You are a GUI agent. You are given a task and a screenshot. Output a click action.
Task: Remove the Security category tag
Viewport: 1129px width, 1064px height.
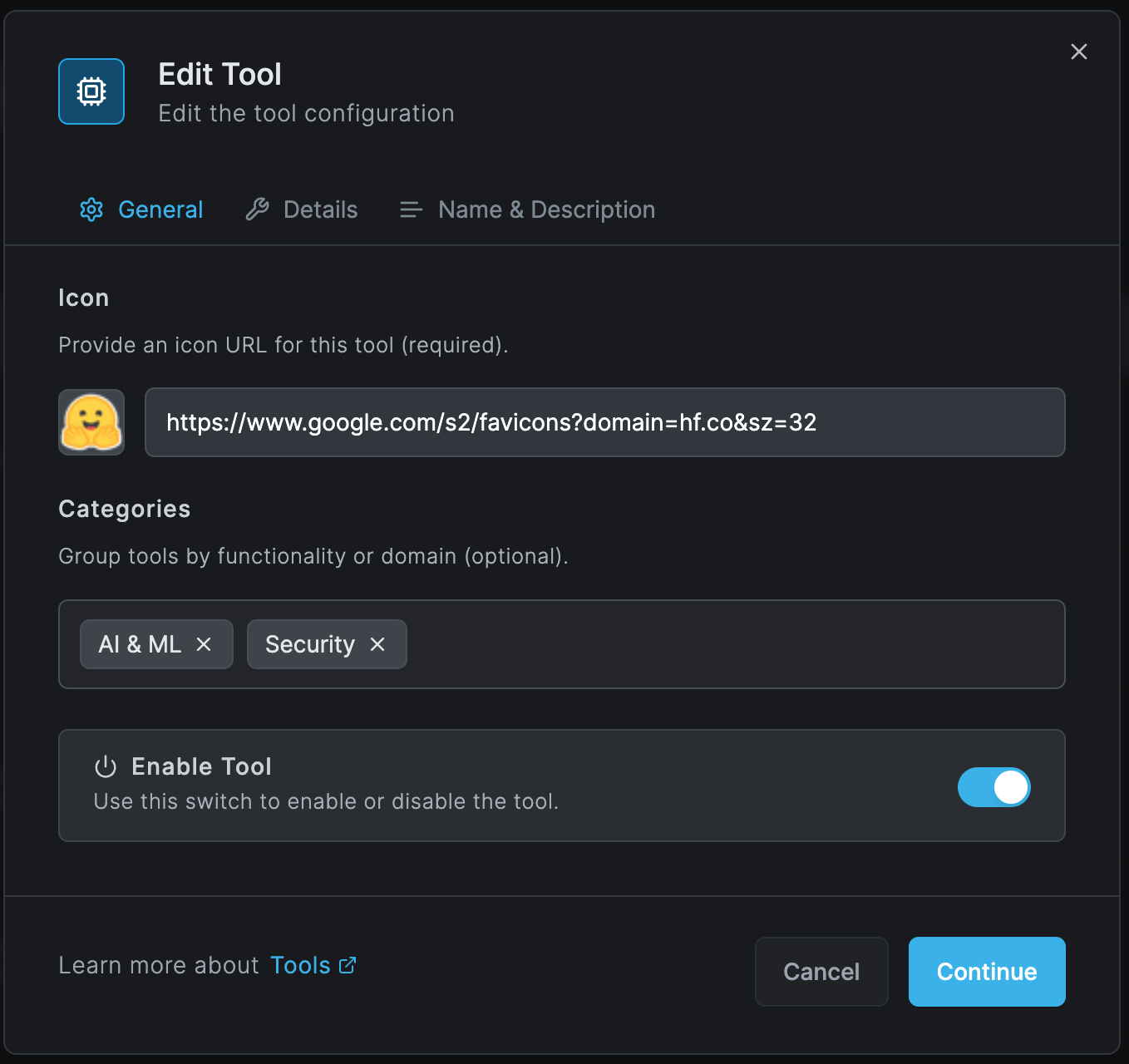[x=377, y=644]
